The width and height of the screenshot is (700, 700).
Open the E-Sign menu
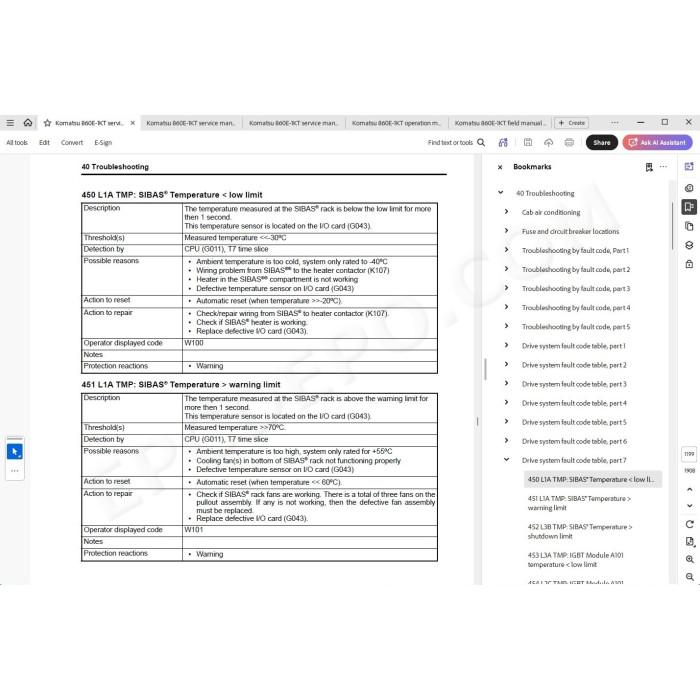click(x=103, y=142)
